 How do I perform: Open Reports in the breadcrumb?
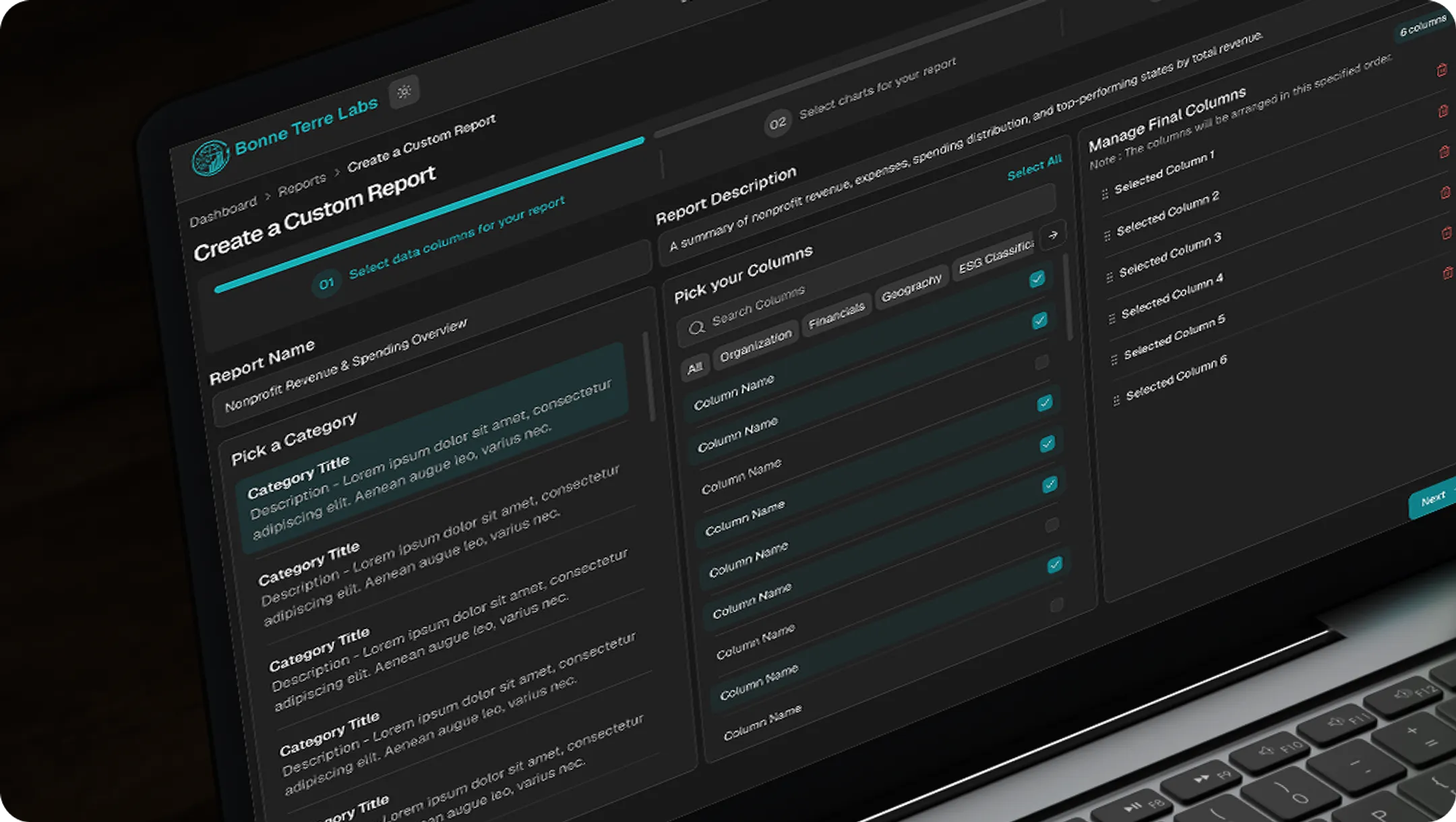302,183
